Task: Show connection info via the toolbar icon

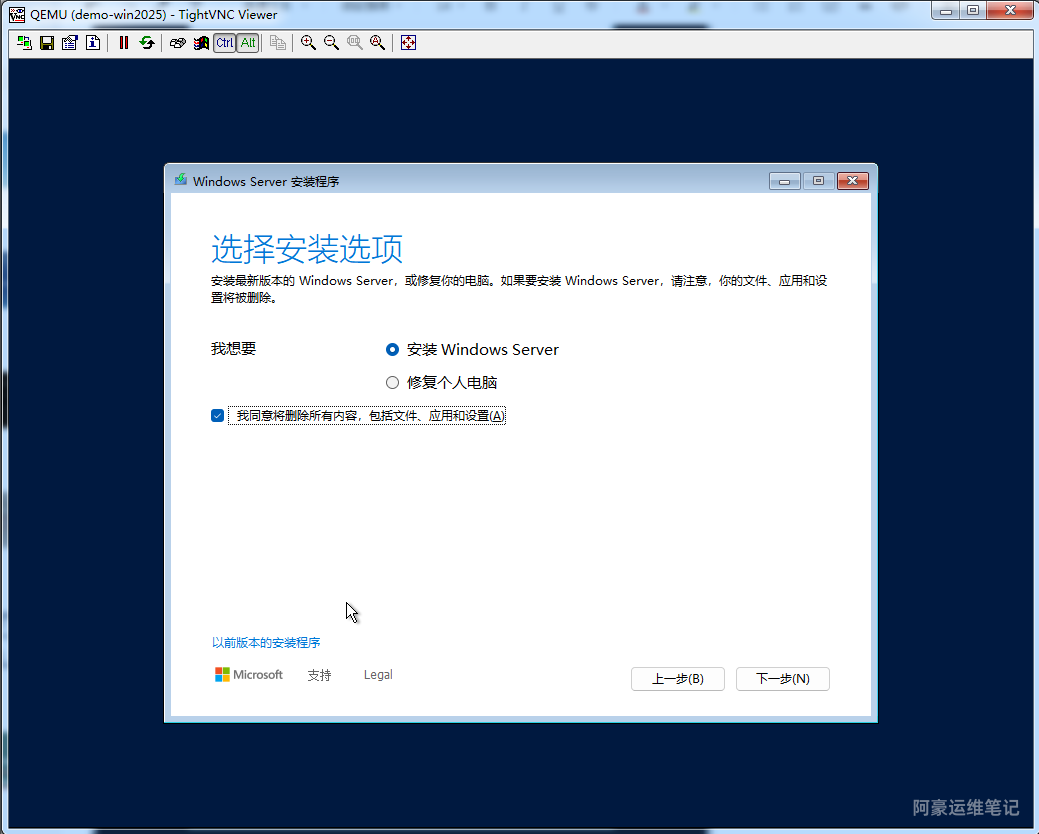Action: click(x=93, y=43)
